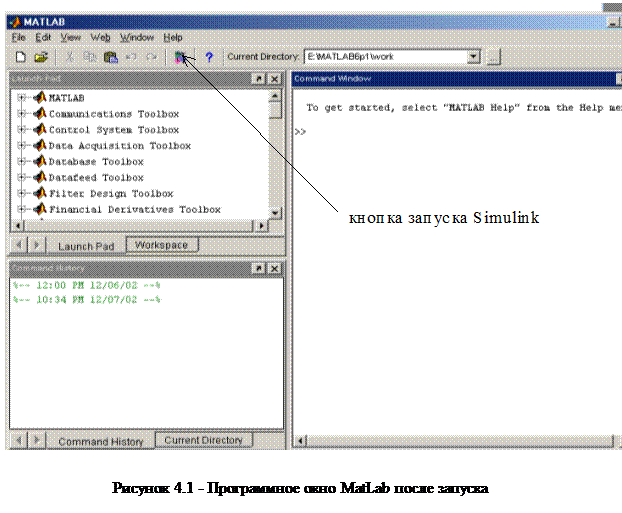This screenshot has height=513, width=622.
Task: Expand the Database Toolbox node
Action: [x=22, y=161]
